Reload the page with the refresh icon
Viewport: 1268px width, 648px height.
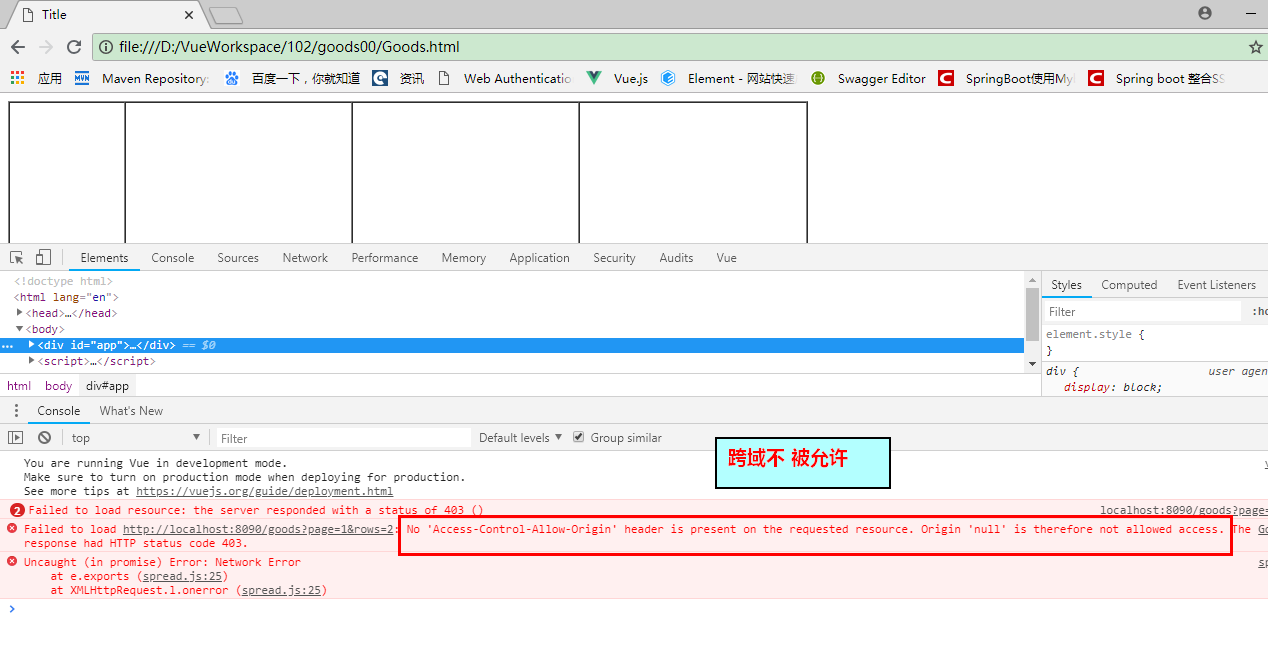click(x=73, y=47)
